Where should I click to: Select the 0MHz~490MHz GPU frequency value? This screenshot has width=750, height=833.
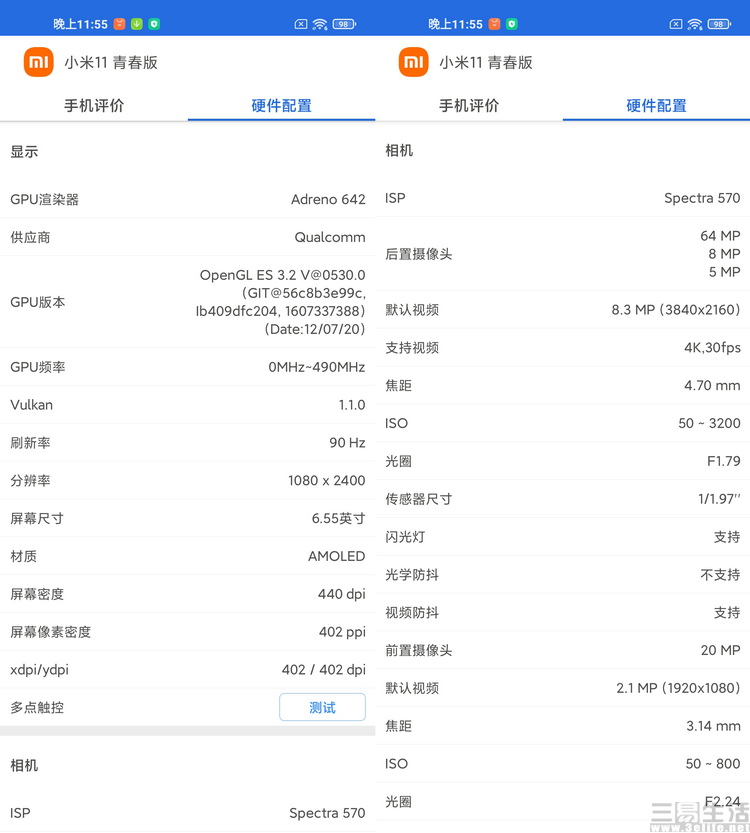coord(317,367)
